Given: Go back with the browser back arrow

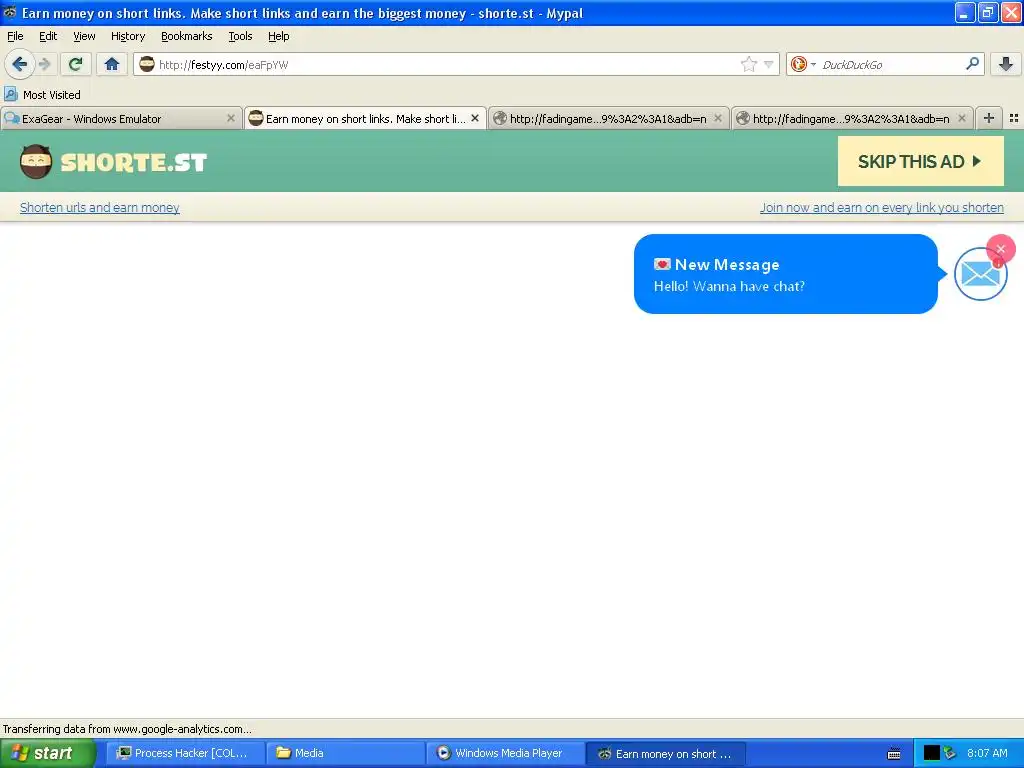Looking at the screenshot, I should [x=20, y=64].
